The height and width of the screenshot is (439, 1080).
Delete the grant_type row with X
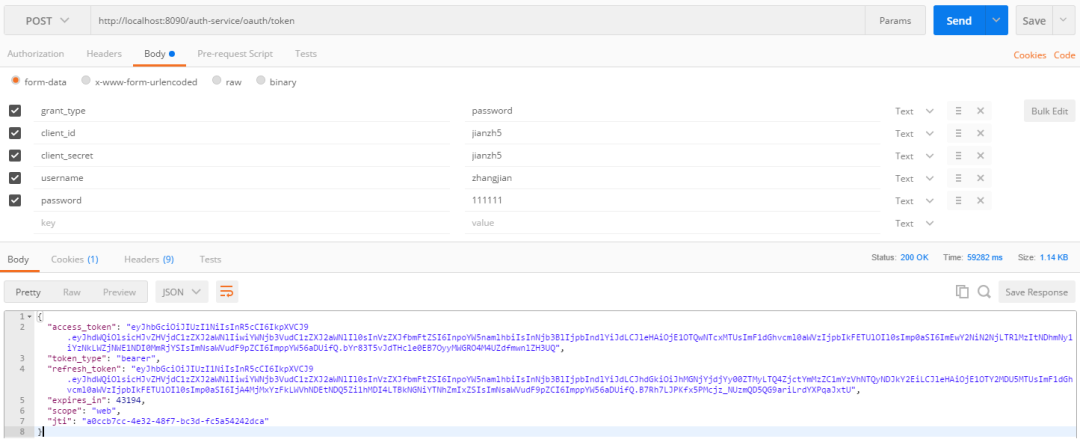[x=980, y=111]
